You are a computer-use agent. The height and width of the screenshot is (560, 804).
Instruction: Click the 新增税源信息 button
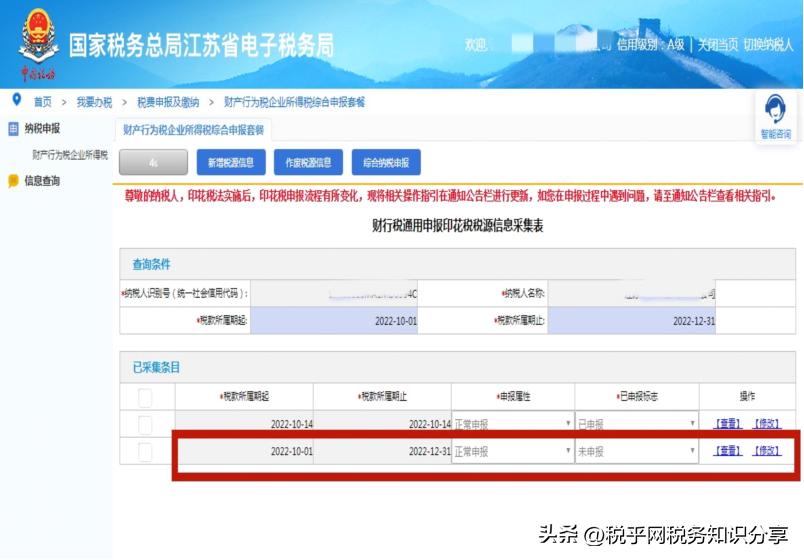pos(231,163)
